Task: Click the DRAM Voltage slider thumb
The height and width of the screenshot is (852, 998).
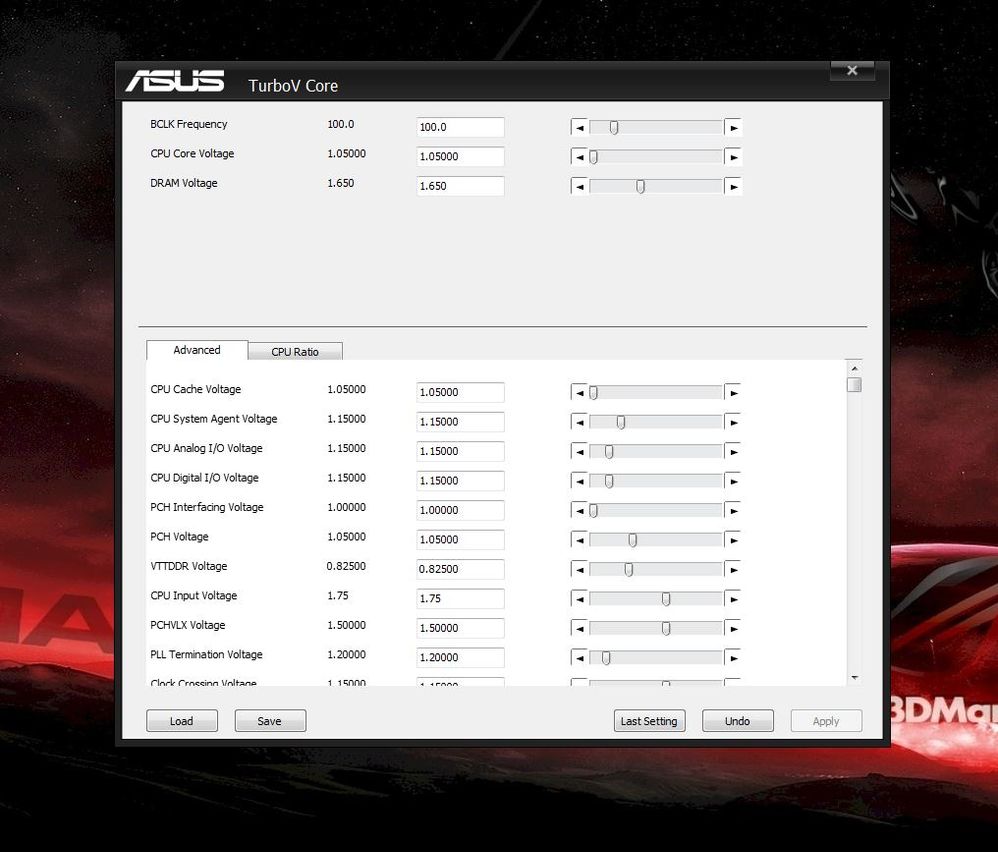Action: click(x=640, y=186)
